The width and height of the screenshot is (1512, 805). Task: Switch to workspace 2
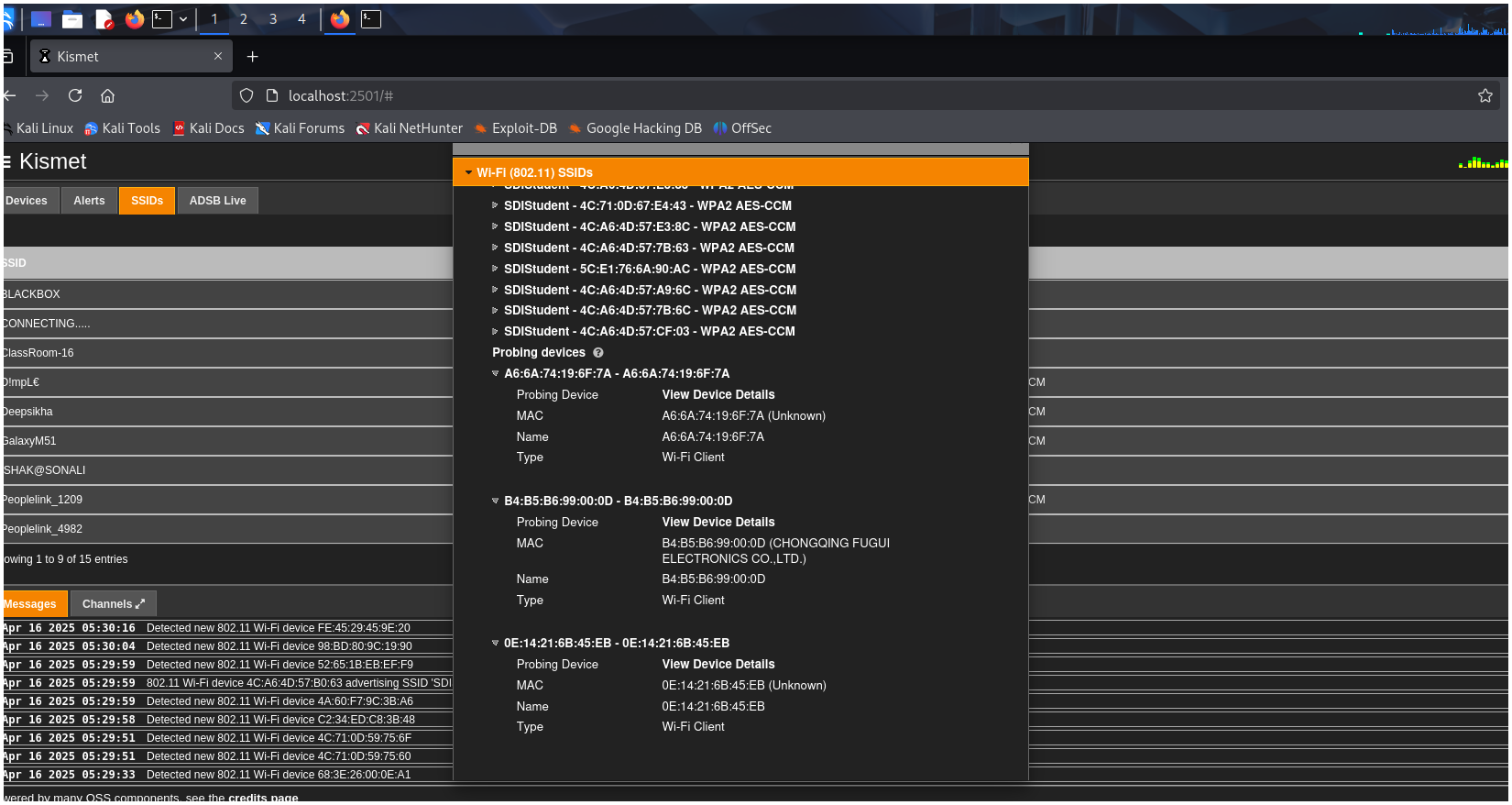click(244, 19)
